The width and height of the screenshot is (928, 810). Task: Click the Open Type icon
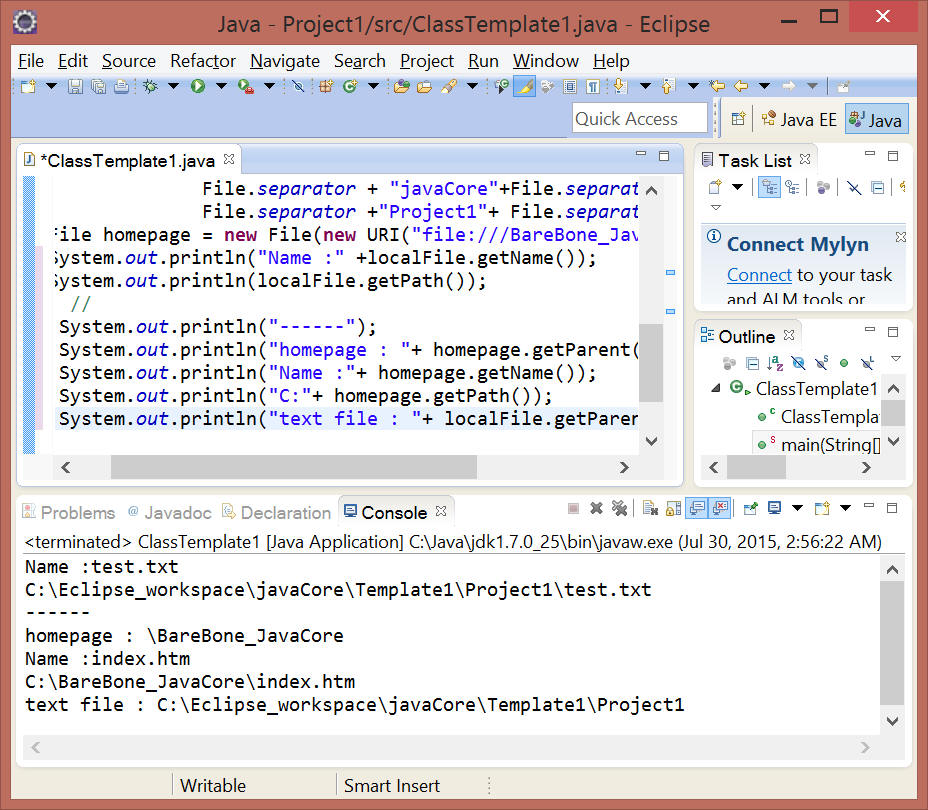(x=401, y=86)
